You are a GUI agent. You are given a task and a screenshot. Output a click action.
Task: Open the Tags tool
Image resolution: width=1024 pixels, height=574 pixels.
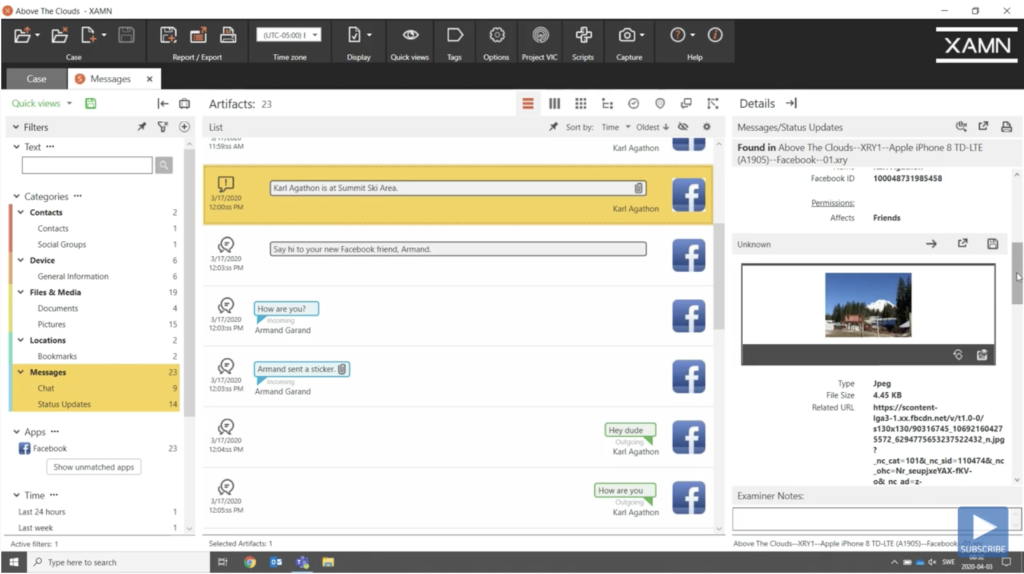(x=455, y=35)
